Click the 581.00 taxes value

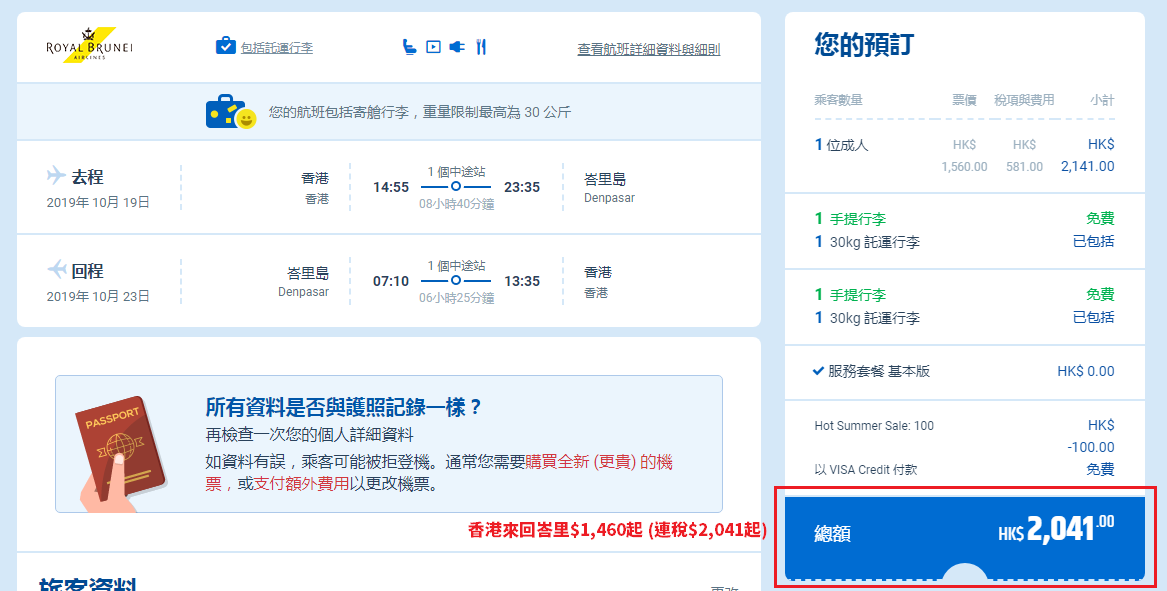(x=1024, y=167)
